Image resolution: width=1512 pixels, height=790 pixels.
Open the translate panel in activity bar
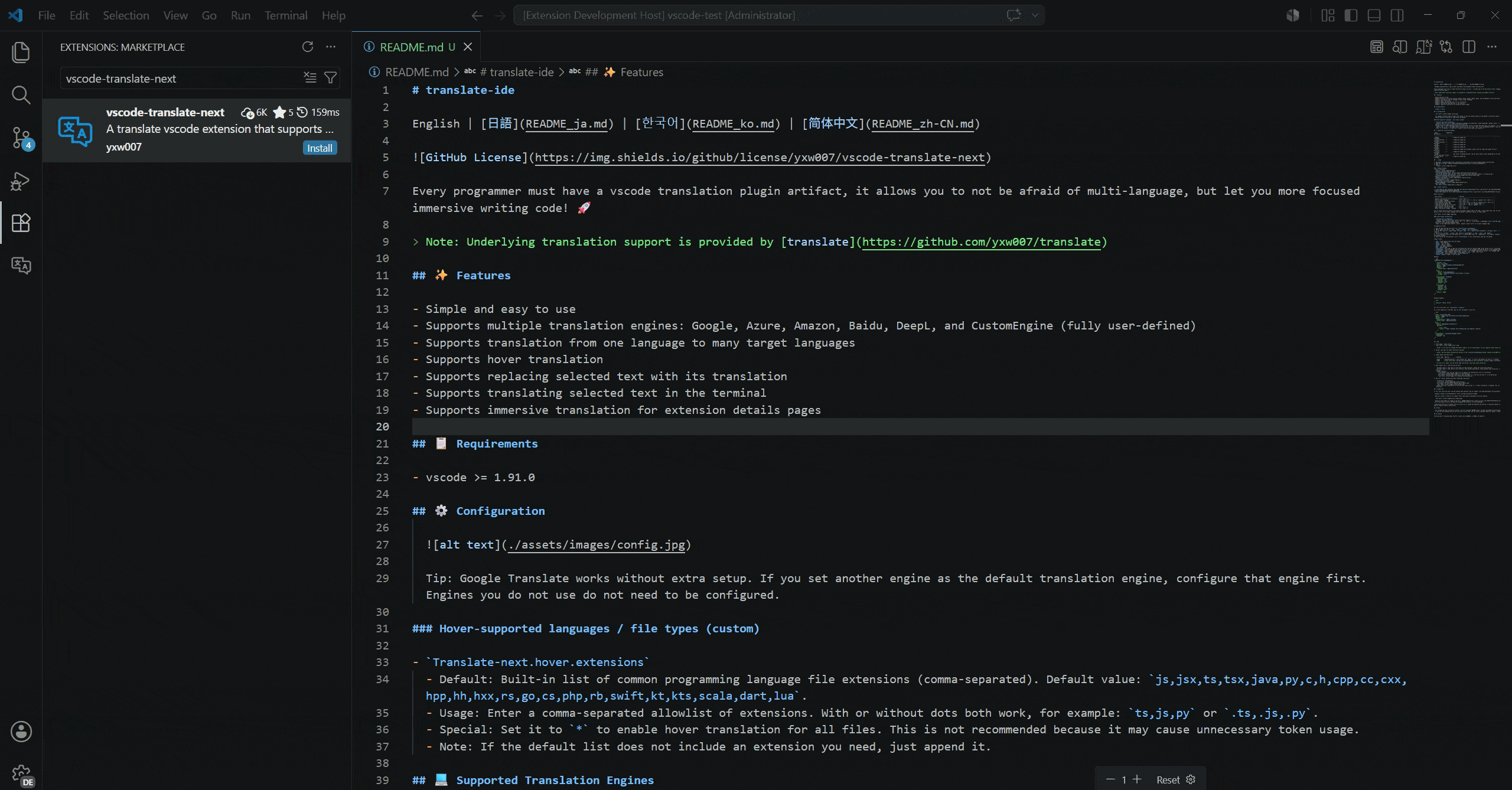(21, 265)
